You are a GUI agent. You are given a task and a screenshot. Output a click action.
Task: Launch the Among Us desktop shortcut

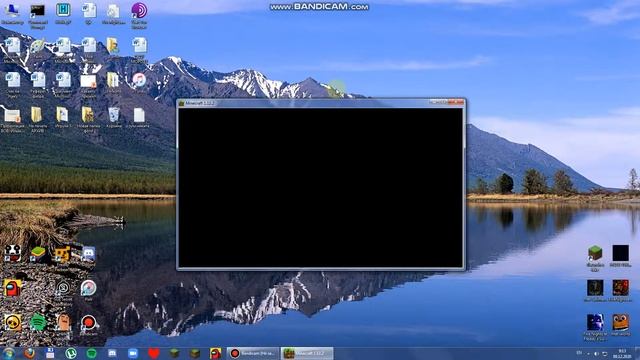12,288
